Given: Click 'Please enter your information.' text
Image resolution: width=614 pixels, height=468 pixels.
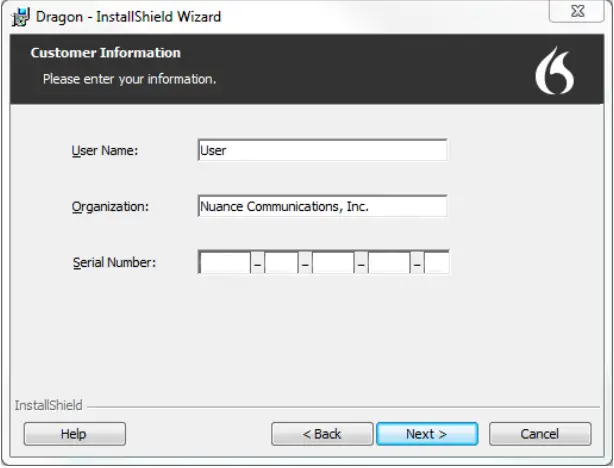Looking at the screenshot, I should pyautogui.click(x=129, y=79).
